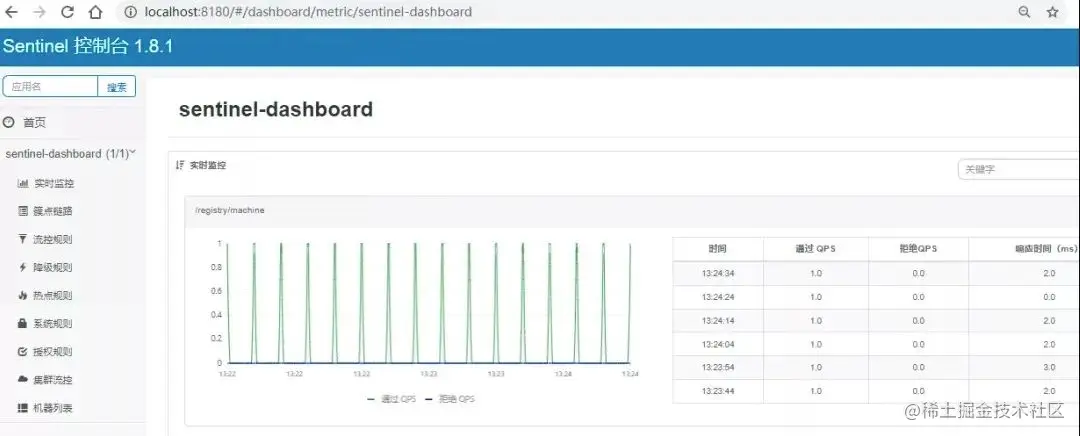
Task: Open the browser home page icon
Action: 96,12
